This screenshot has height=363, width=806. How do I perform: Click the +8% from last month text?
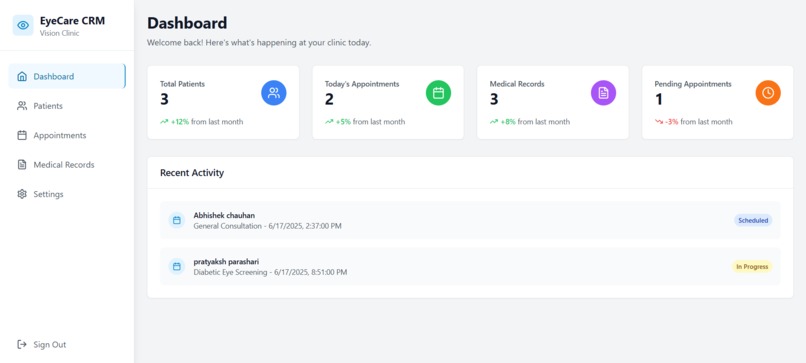pos(535,122)
